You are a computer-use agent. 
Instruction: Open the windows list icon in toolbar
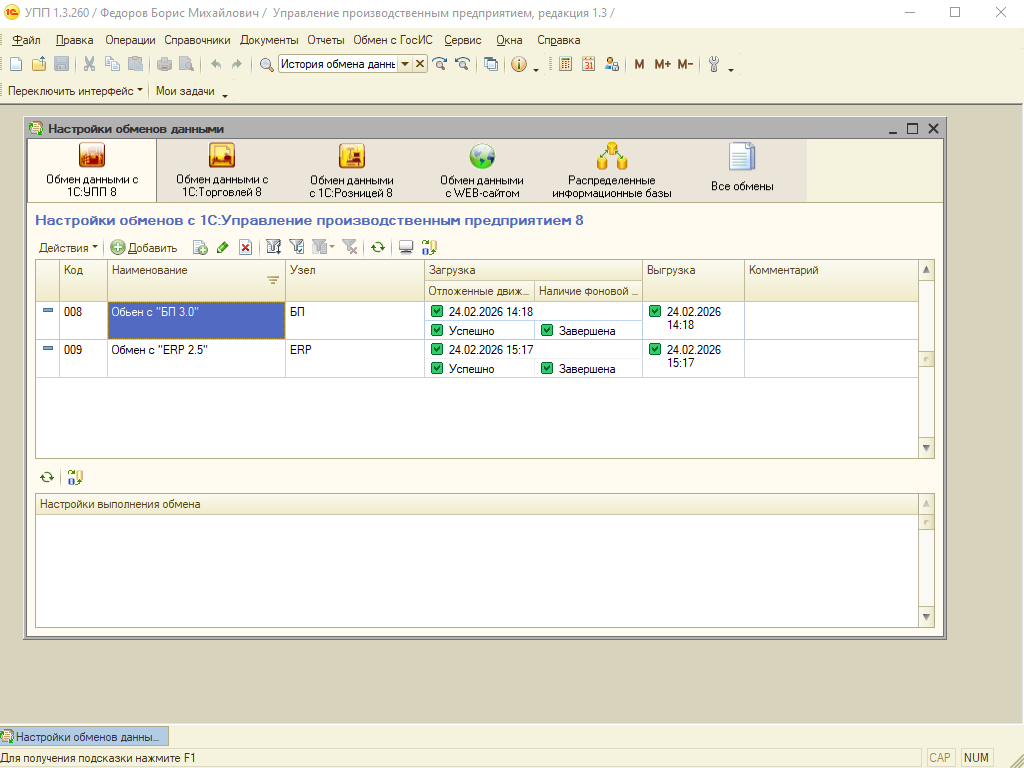(490, 64)
